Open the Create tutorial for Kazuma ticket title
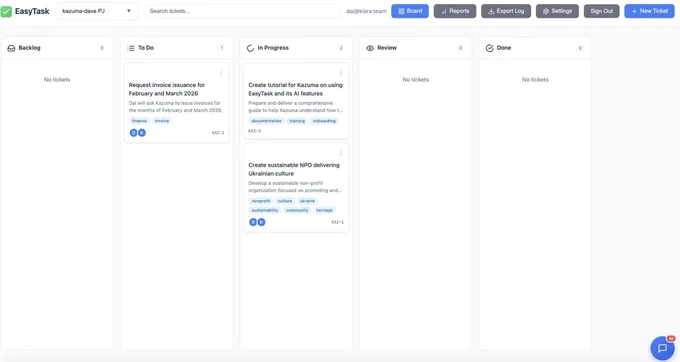Viewport: 680px width, 362px height. 295,89
